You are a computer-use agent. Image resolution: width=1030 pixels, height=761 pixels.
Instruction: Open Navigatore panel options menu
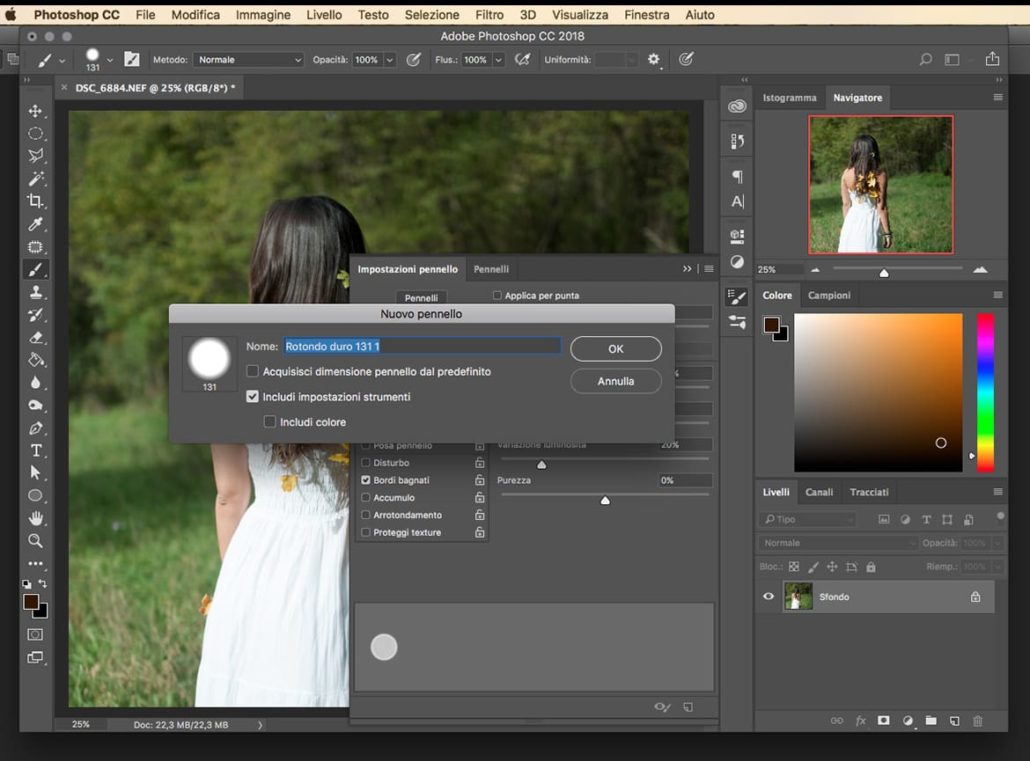[998, 97]
